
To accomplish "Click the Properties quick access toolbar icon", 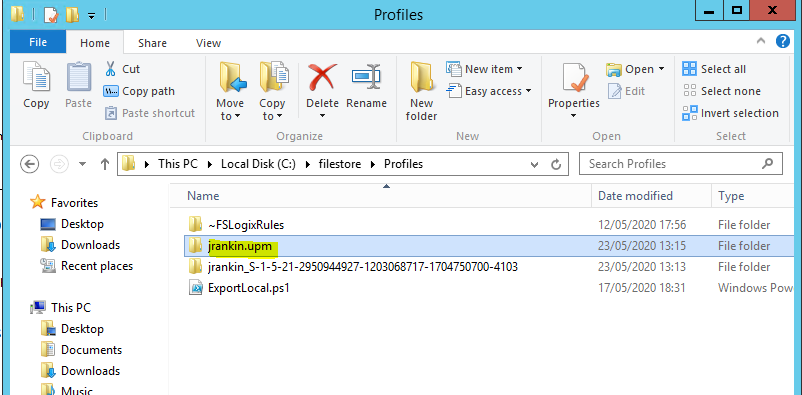I will (51, 15).
